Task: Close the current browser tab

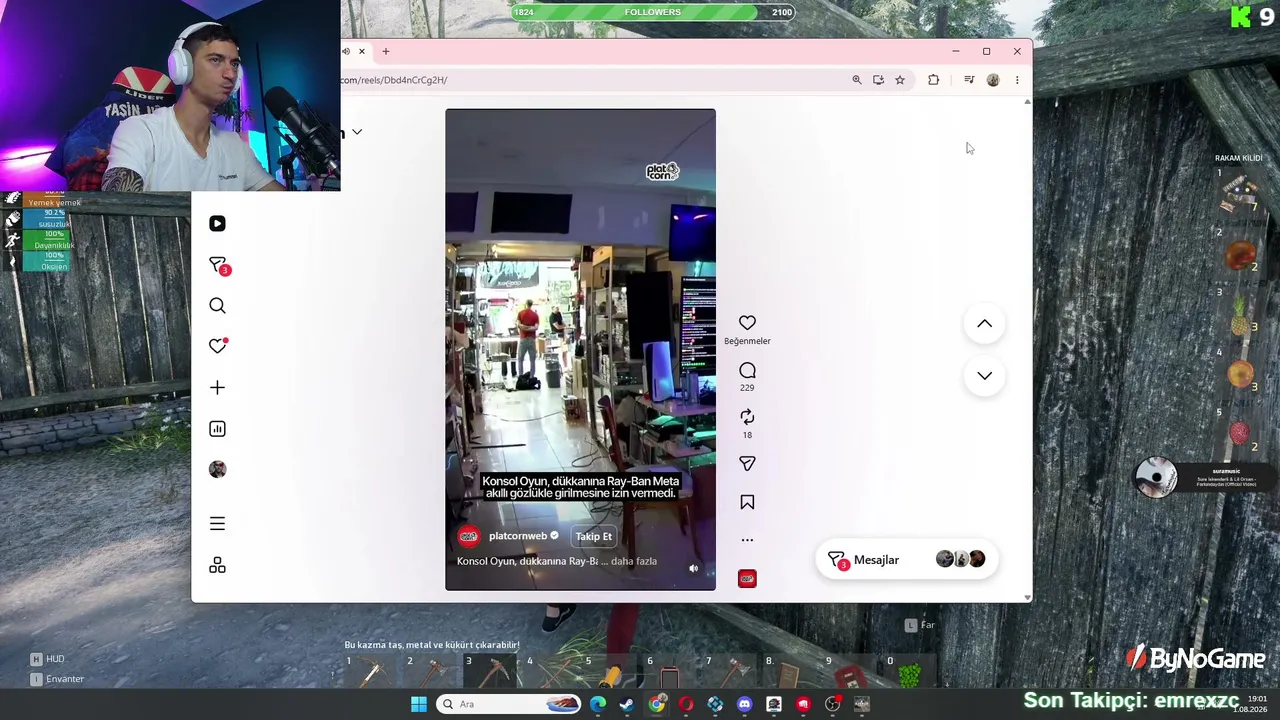Action: click(x=362, y=51)
